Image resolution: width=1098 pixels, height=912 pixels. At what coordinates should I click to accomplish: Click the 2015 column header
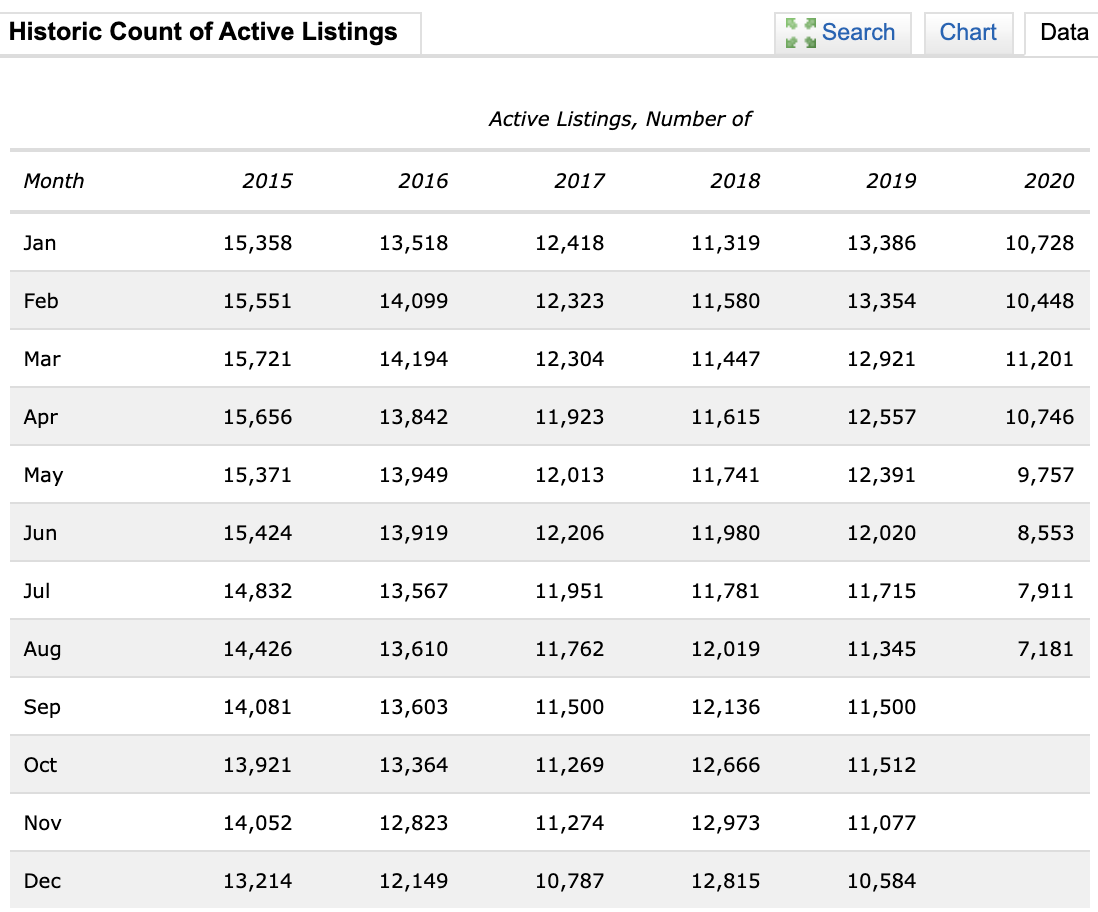click(267, 181)
